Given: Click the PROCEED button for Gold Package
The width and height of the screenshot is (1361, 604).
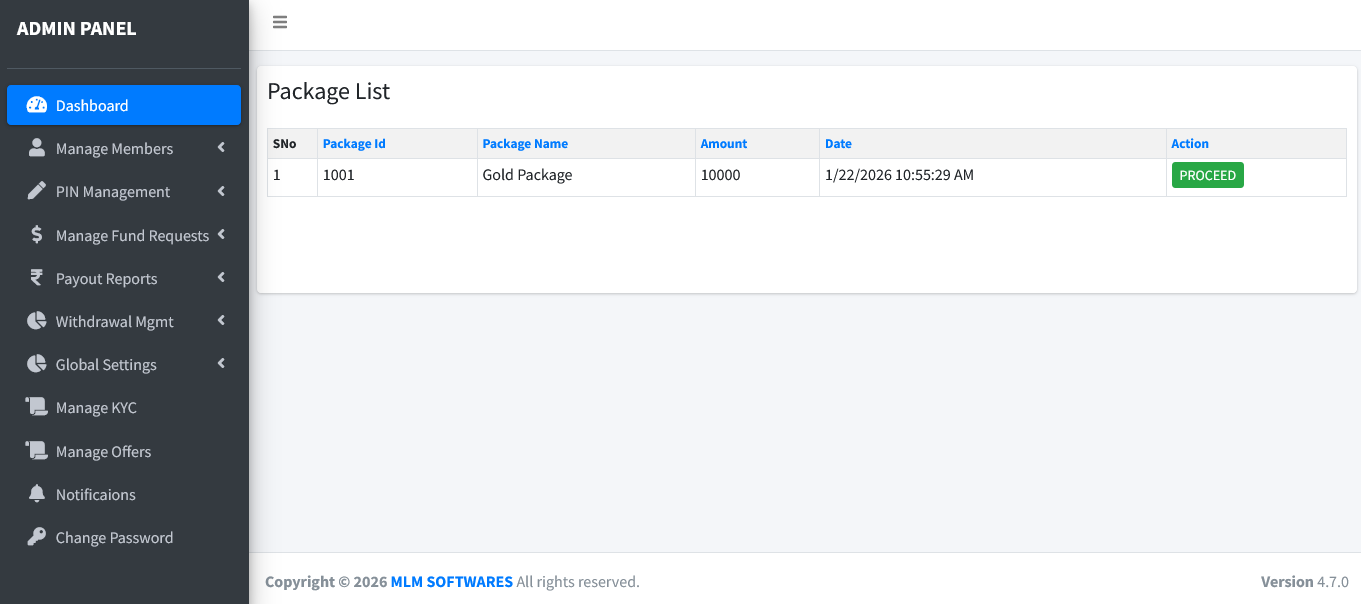Looking at the screenshot, I should pyautogui.click(x=1207, y=175).
